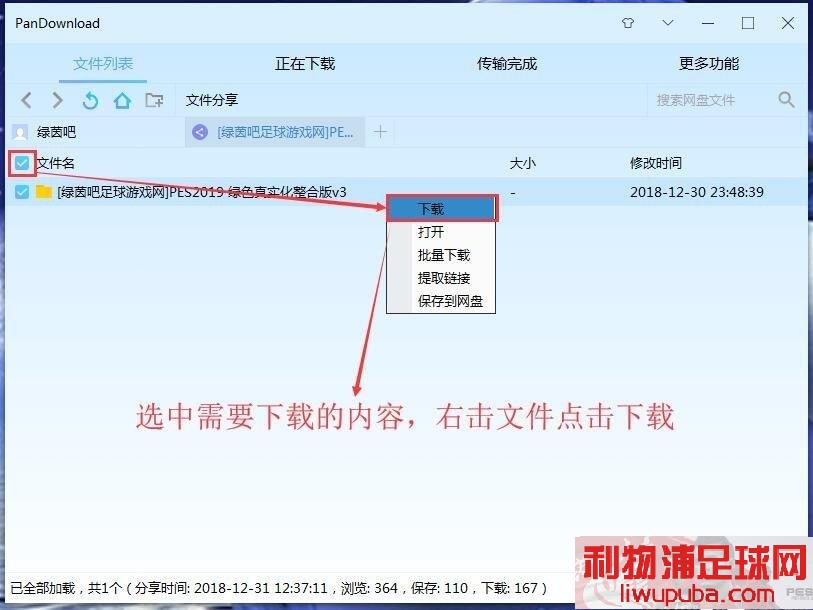Sort by the 大小 column header
This screenshot has height=610, width=813.
coord(523,163)
